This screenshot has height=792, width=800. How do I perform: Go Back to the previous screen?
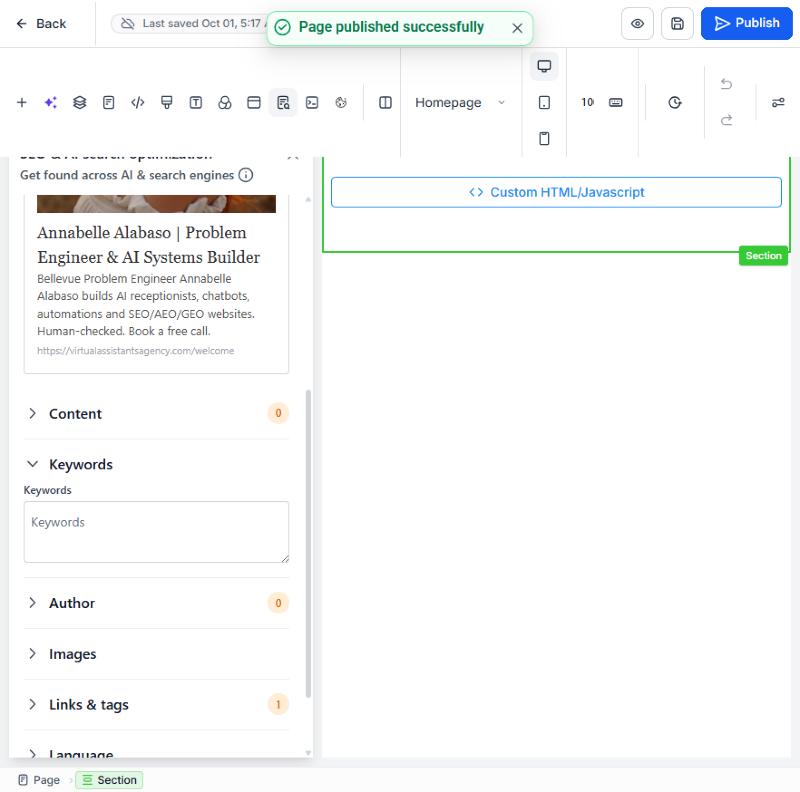tap(41, 23)
